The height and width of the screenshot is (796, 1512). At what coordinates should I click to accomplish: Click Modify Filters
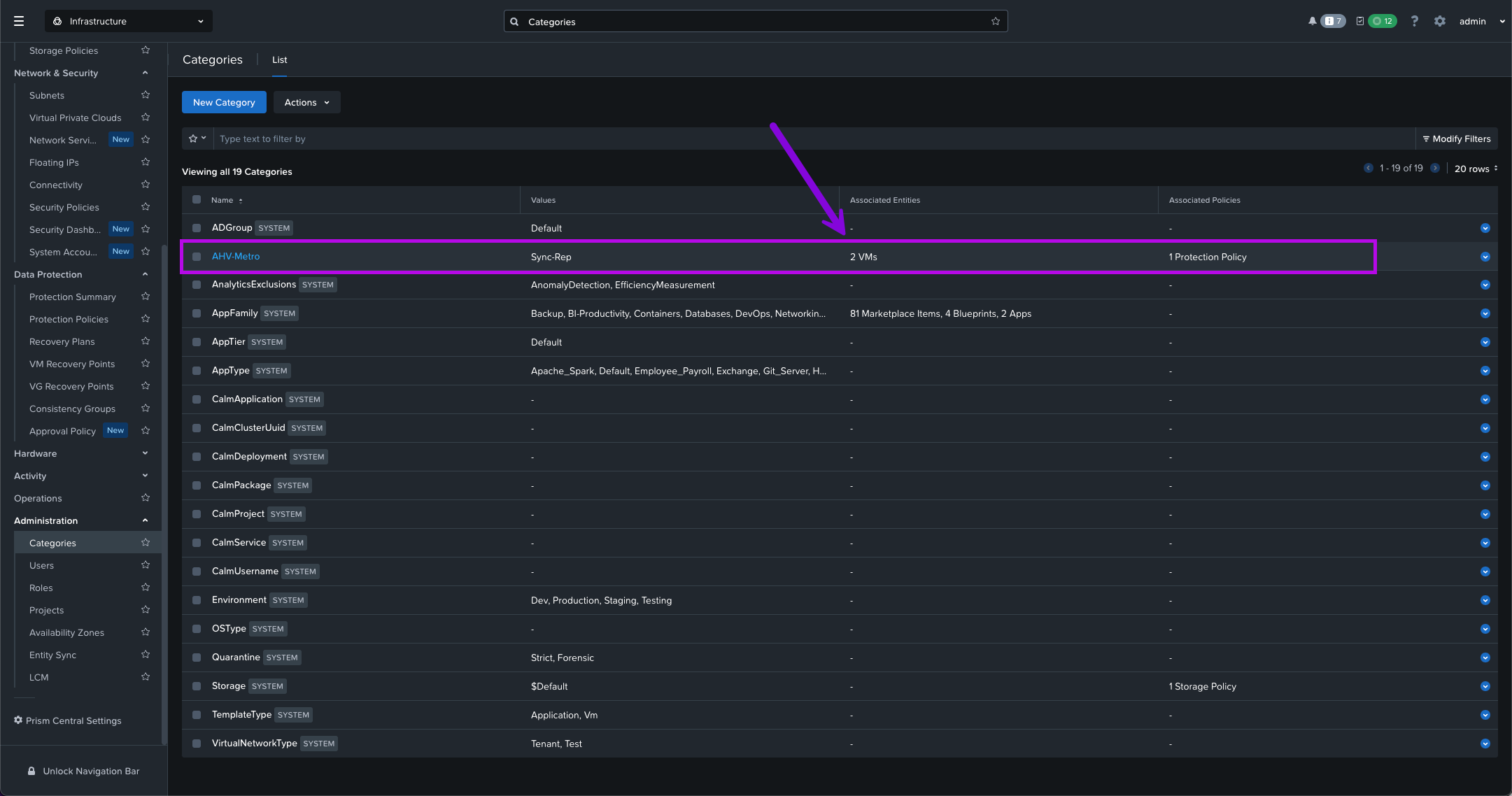click(x=1457, y=138)
